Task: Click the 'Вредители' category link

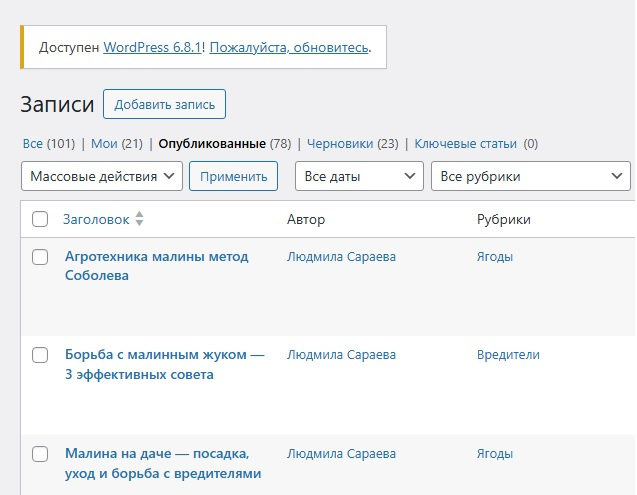Action: click(508, 355)
